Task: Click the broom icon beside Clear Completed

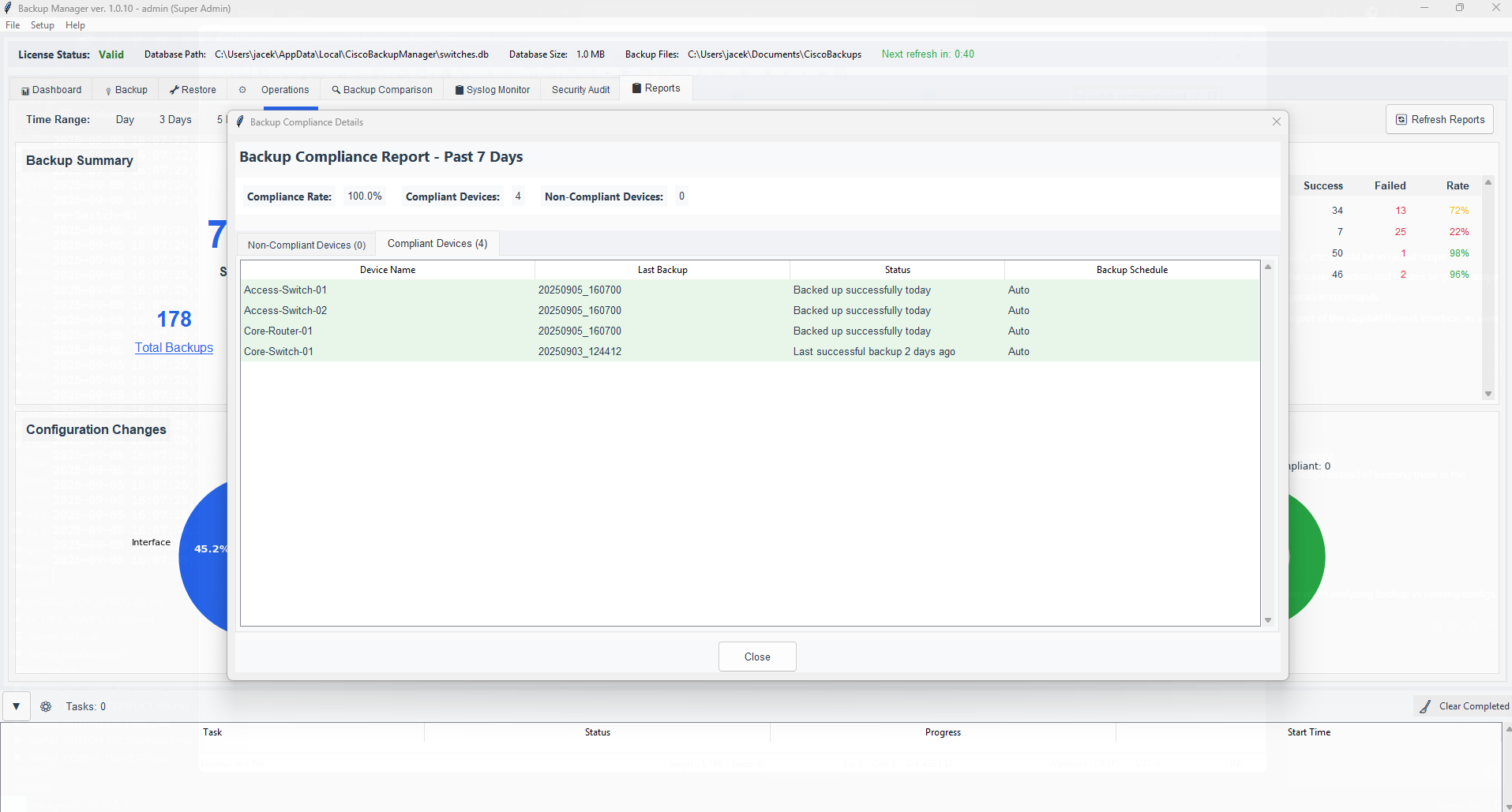Action: [1425, 706]
